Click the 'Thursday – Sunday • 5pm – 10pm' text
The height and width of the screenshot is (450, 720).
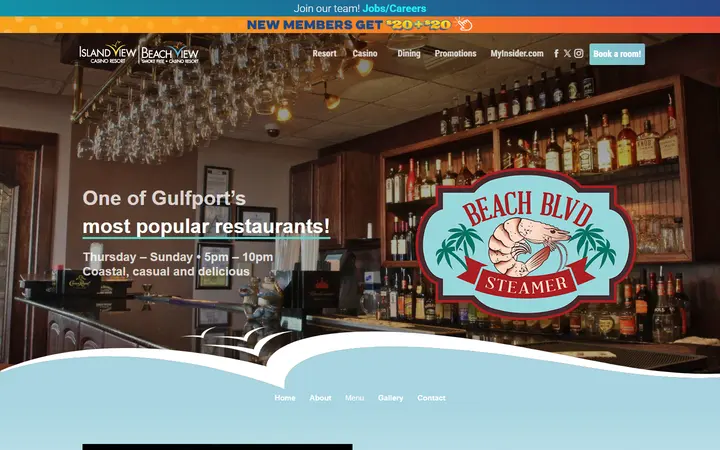178,257
